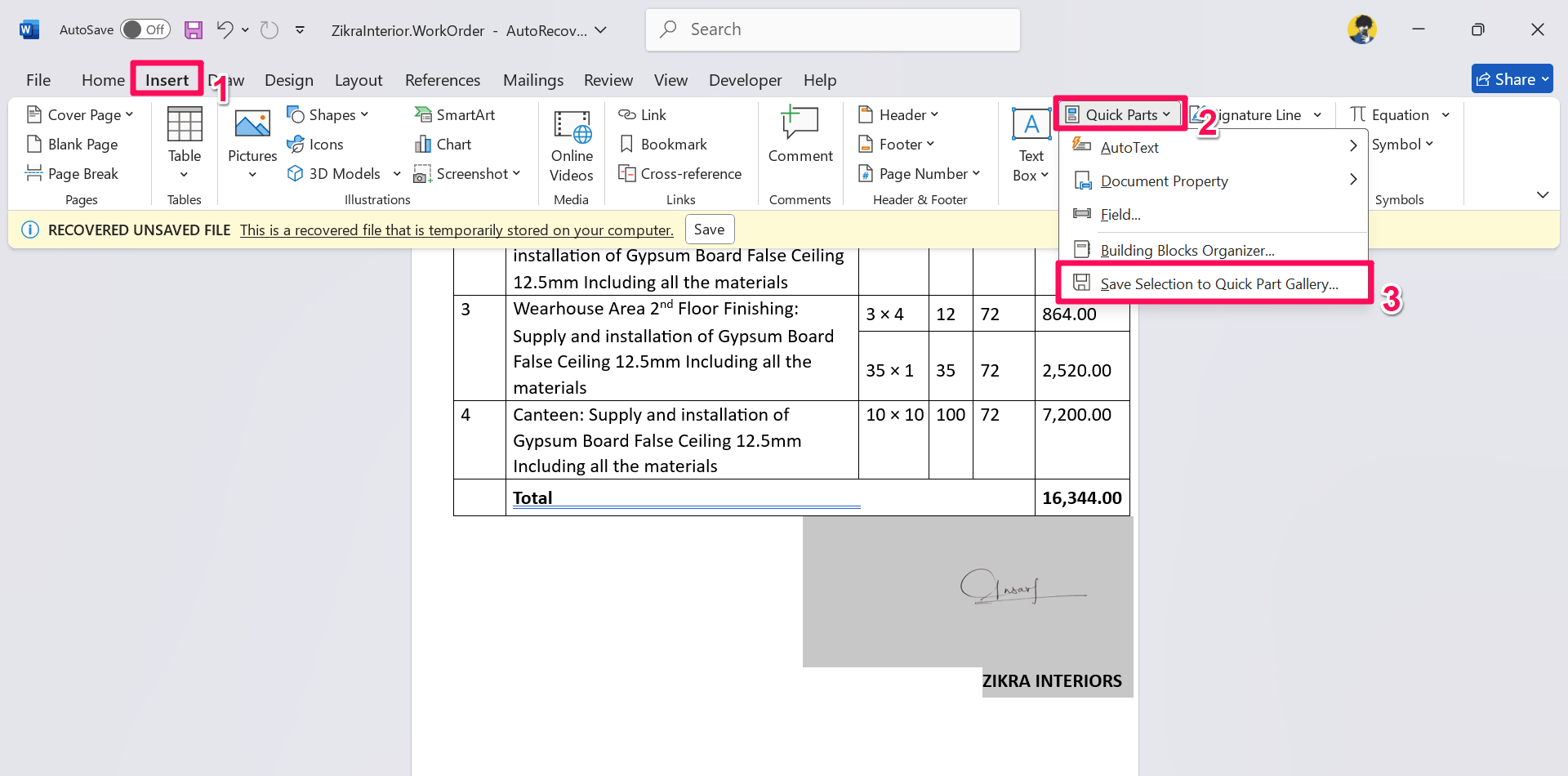Insert a Link
The width and height of the screenshot is (1568, 776).
(x=643, y=115)
